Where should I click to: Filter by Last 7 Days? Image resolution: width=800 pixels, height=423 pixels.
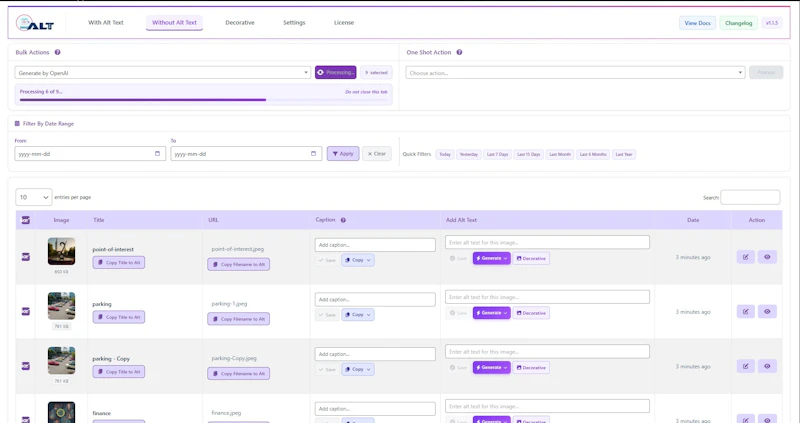[497, 154]
